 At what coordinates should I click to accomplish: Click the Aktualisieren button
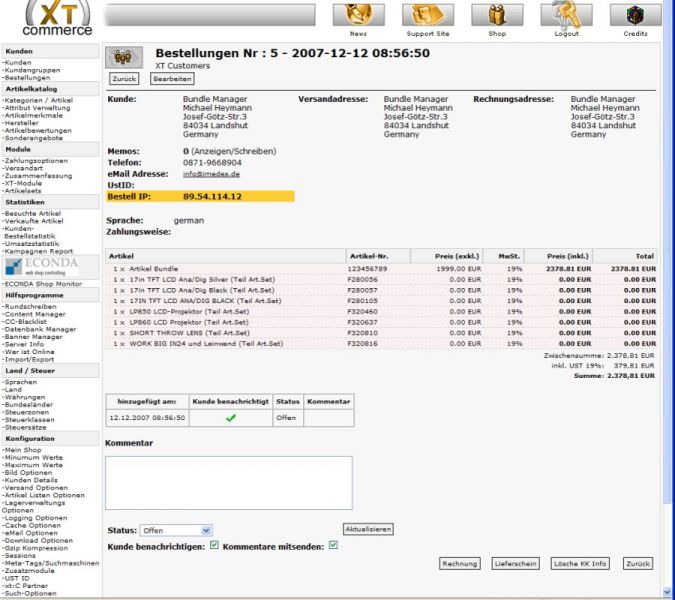point(368,529)
